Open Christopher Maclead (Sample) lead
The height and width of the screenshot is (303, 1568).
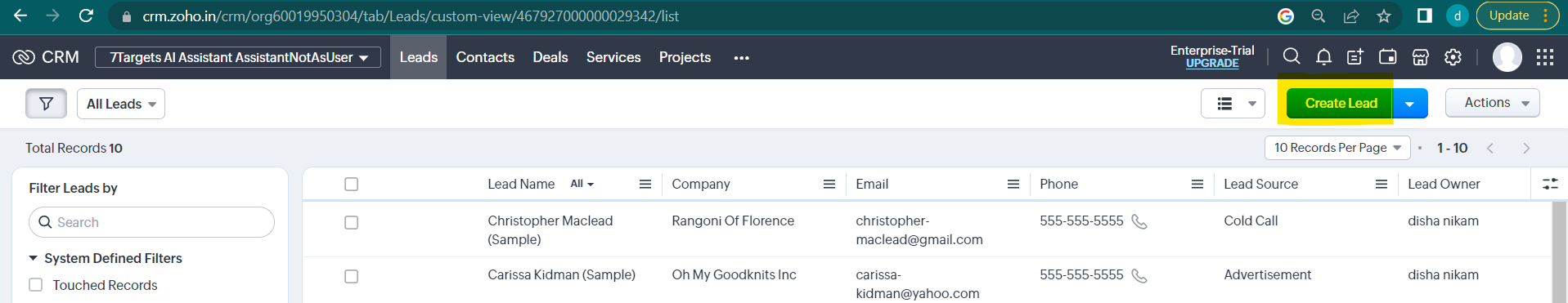[x=550, y=230]
